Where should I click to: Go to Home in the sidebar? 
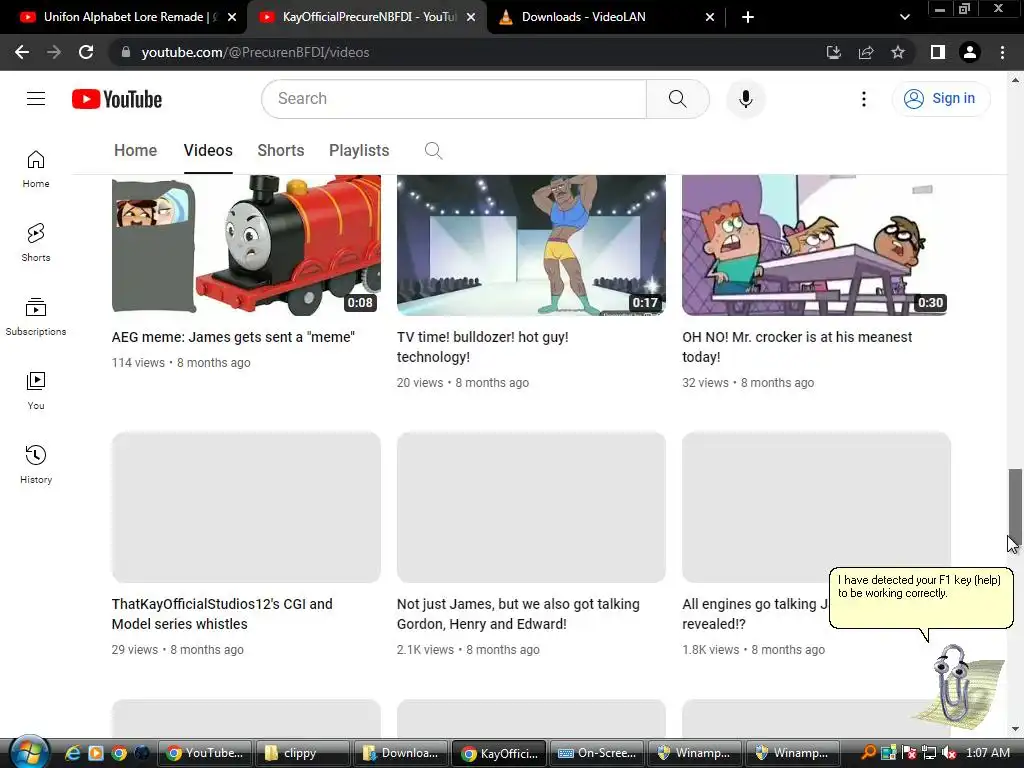(36, 169)
